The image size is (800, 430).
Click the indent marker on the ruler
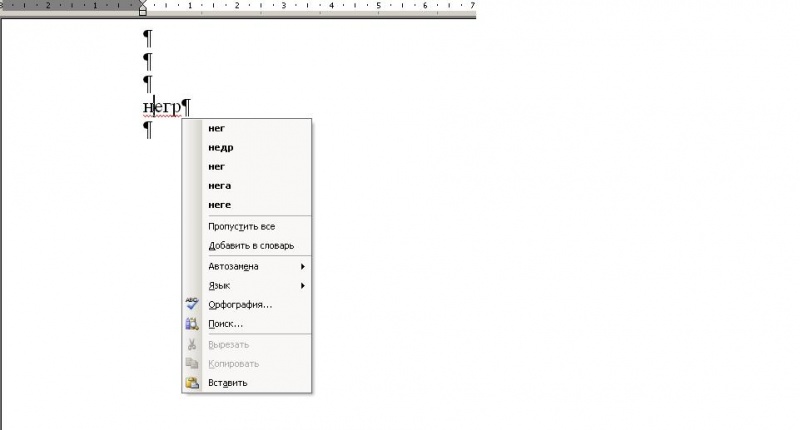click(x=143, y=9)
